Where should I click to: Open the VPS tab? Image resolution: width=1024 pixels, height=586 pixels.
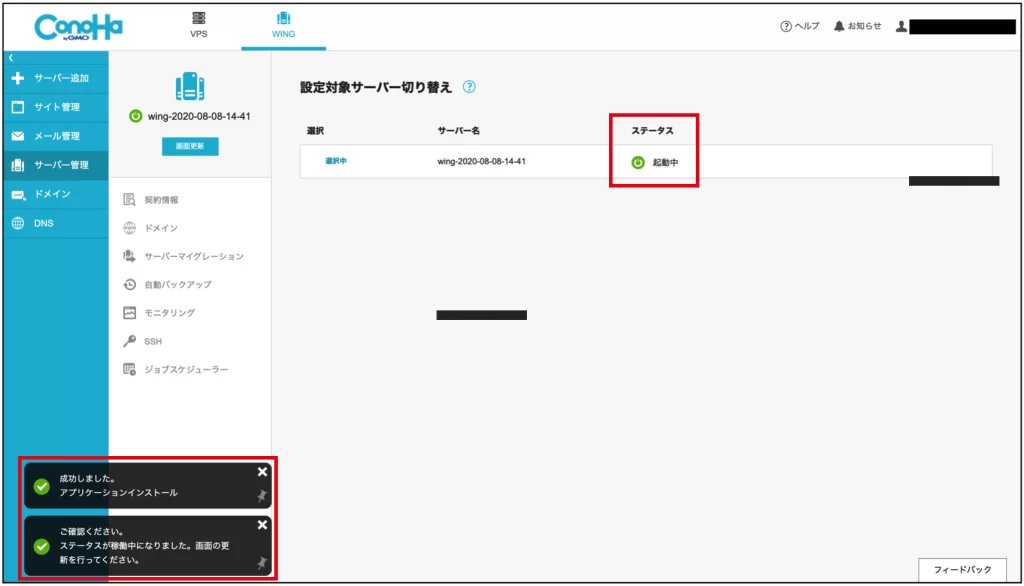tap(199, 25)
